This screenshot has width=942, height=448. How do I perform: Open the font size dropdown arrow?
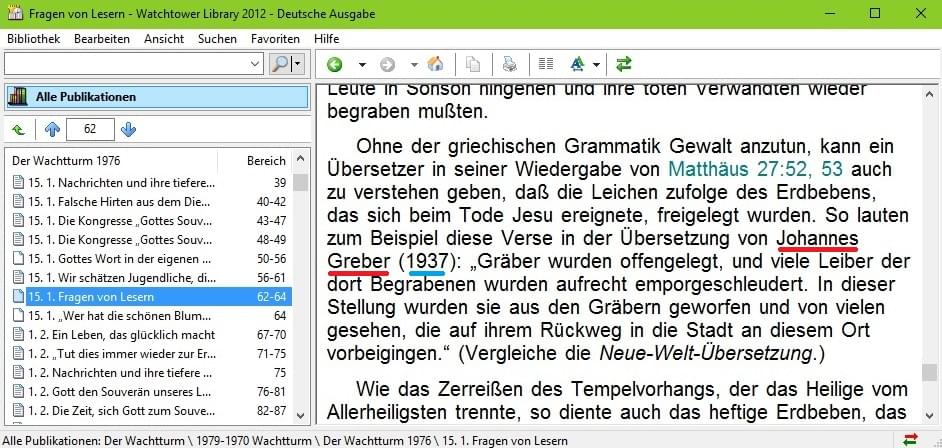pyautogui.click(x=597, y=64)
